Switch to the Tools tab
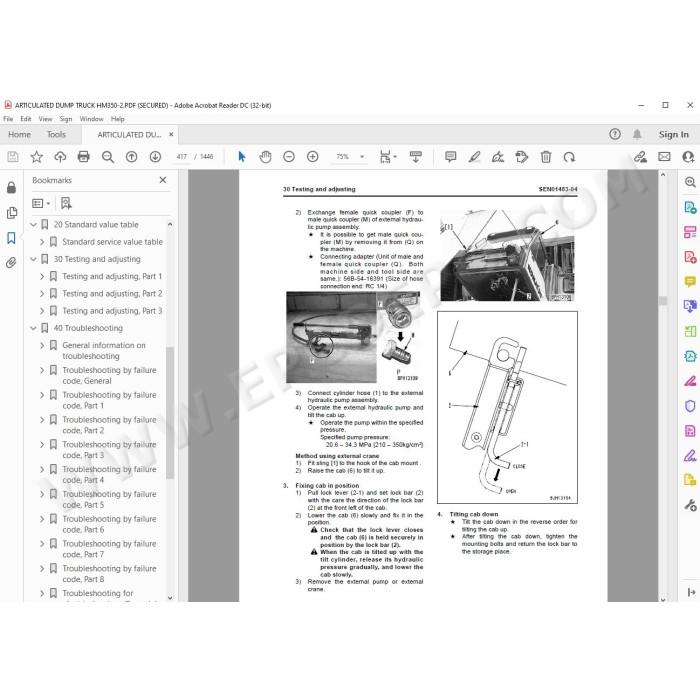700x700 pixels. click(x=56, y=134)
